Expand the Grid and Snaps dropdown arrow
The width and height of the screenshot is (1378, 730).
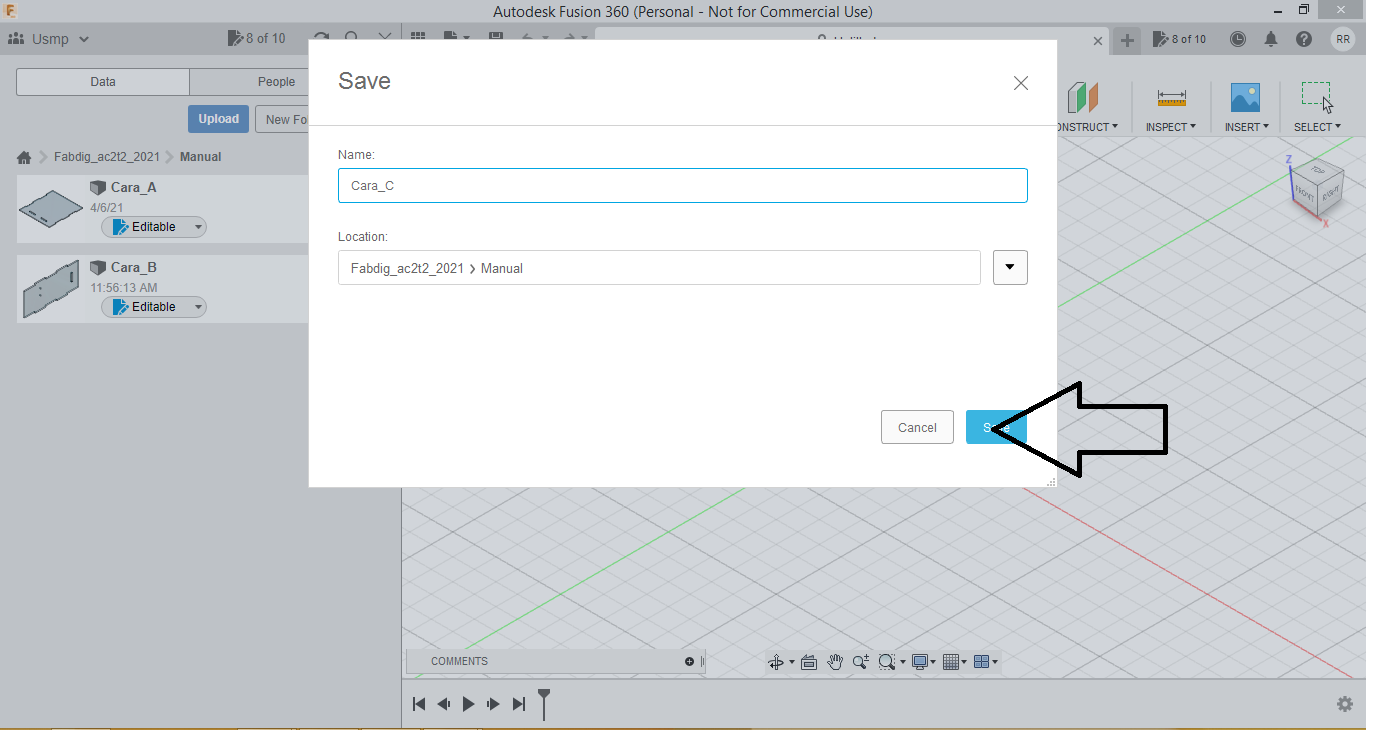pyautogui.click(x=964, y=662)
